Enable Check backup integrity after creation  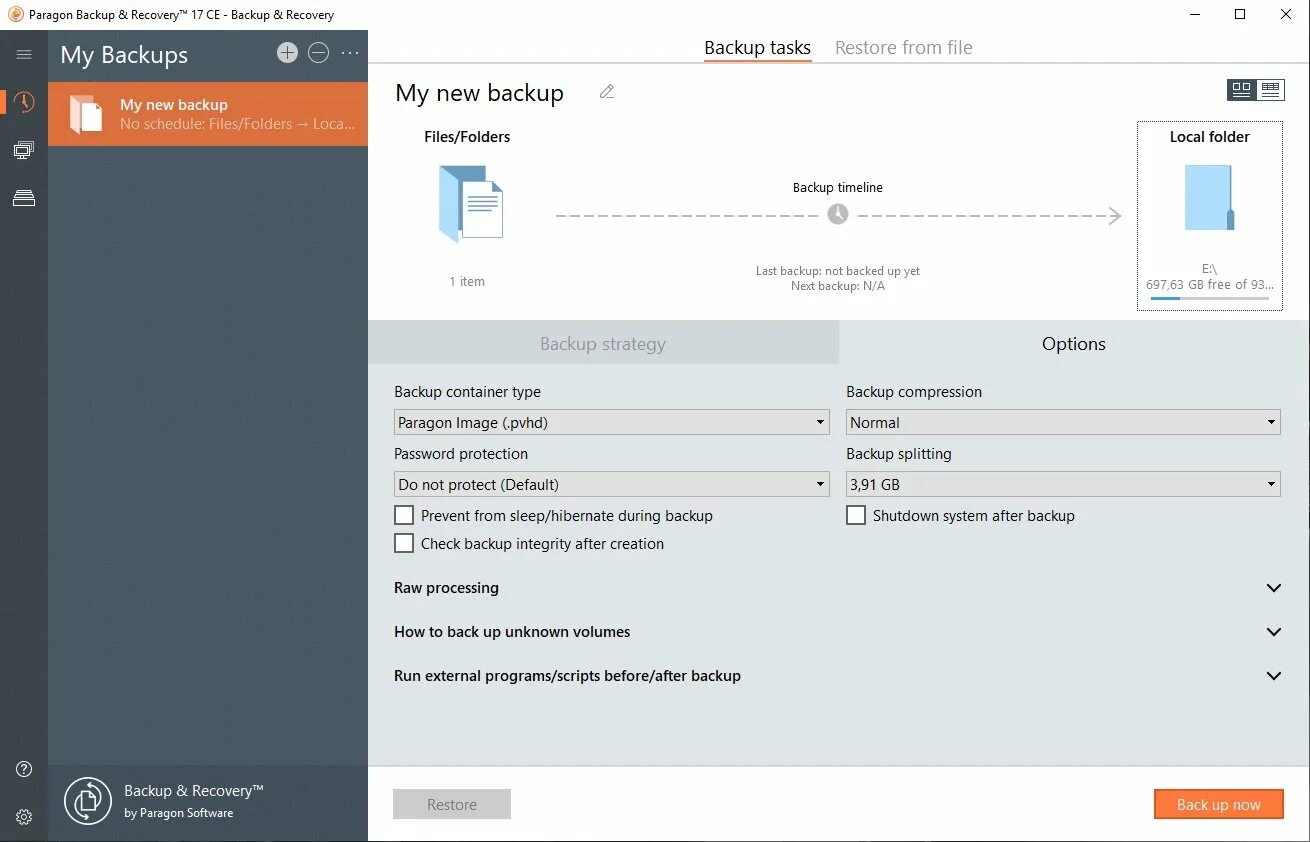[x=404, y=543]
